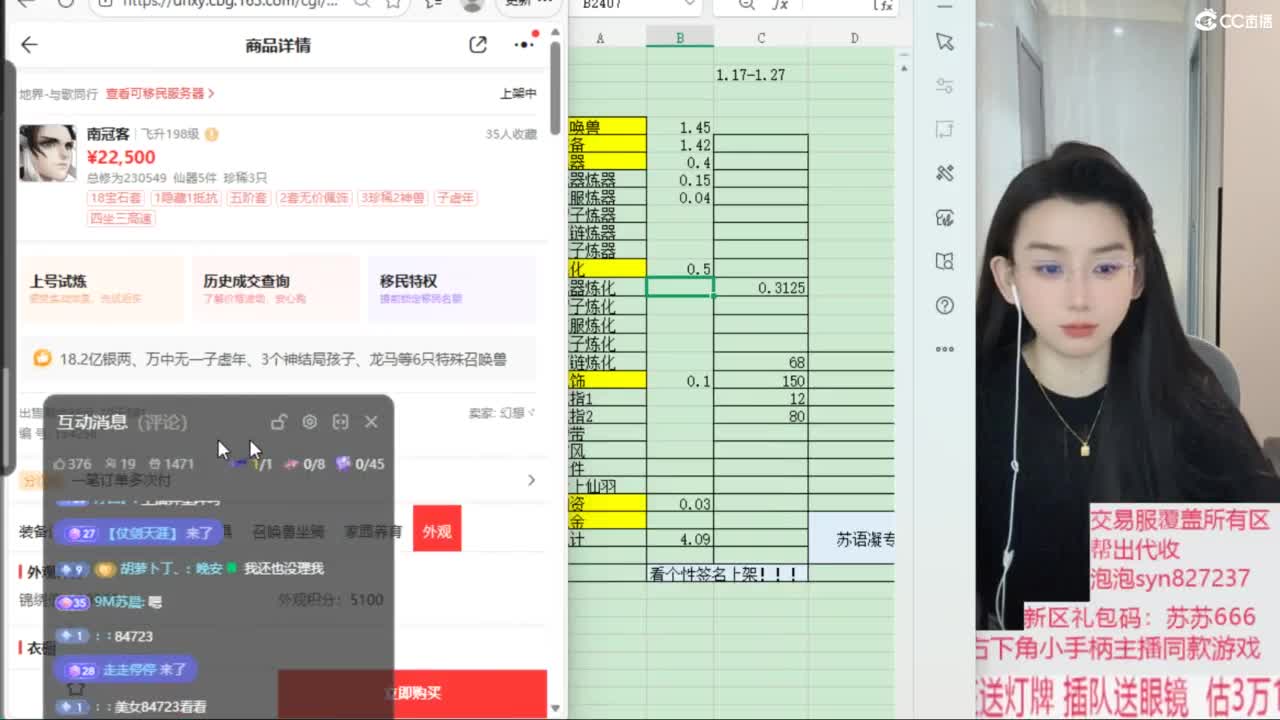Open the help question mark icon

point(945,305)
